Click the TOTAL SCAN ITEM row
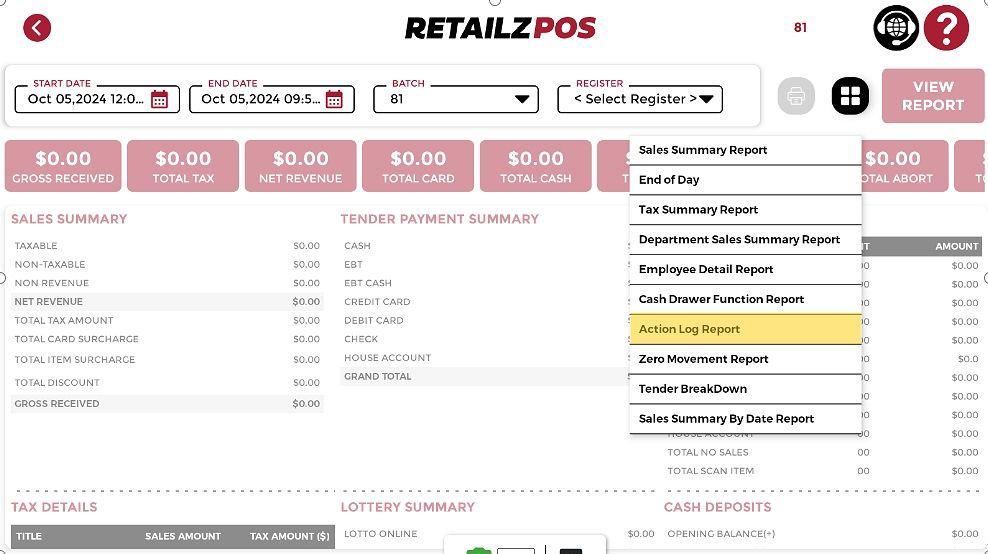This screenshot has height=554, width=988. click(823, 471)
